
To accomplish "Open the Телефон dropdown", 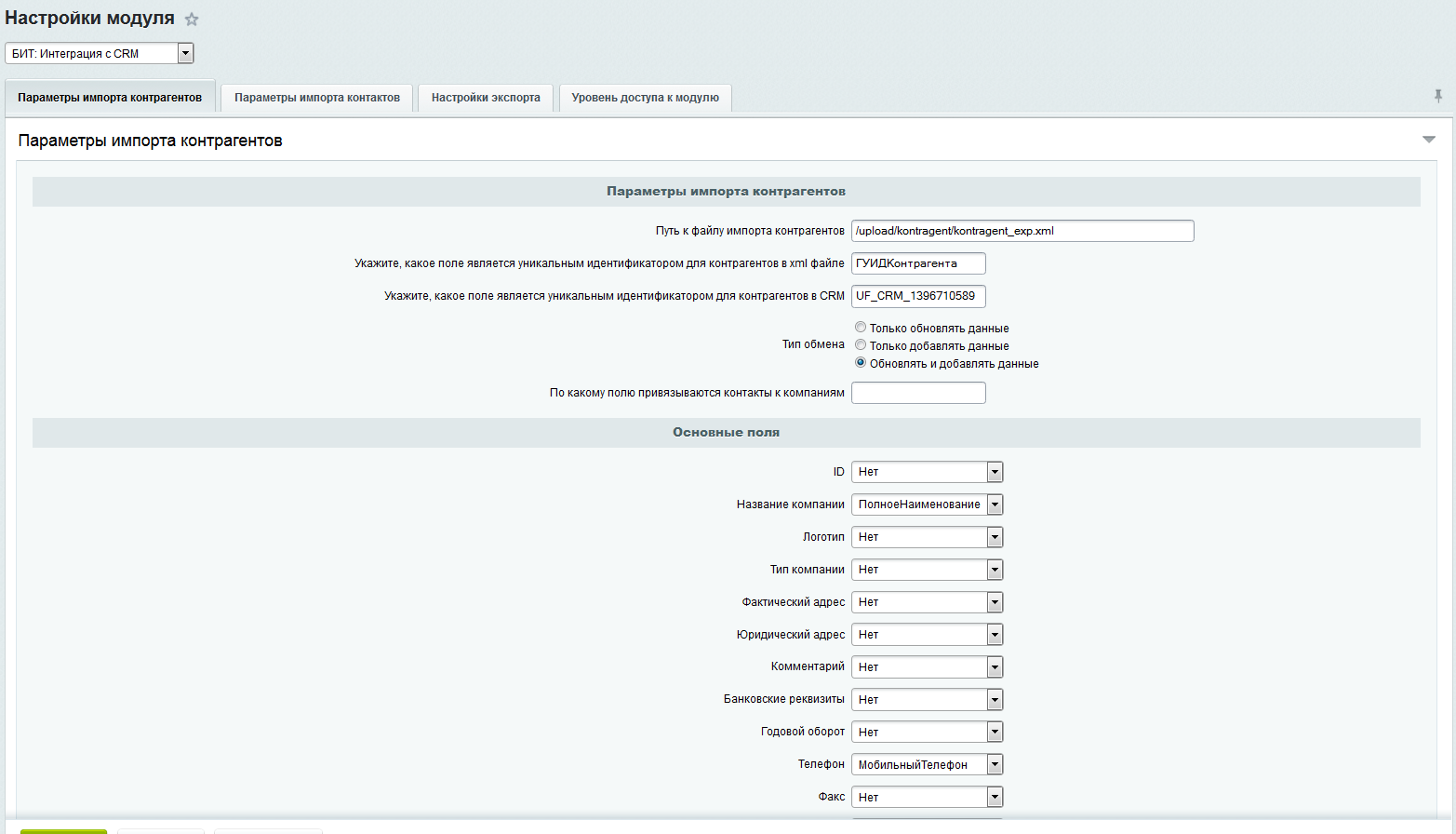I will click(994, 763).
